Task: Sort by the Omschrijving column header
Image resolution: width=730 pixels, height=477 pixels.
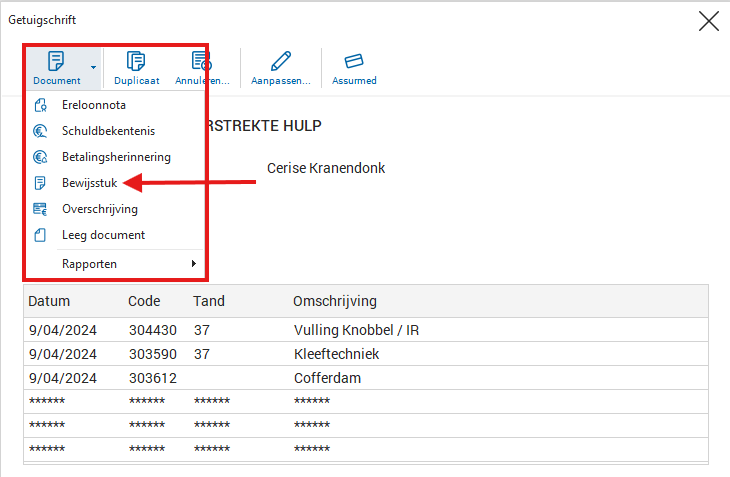Action: tap(334, 301)
